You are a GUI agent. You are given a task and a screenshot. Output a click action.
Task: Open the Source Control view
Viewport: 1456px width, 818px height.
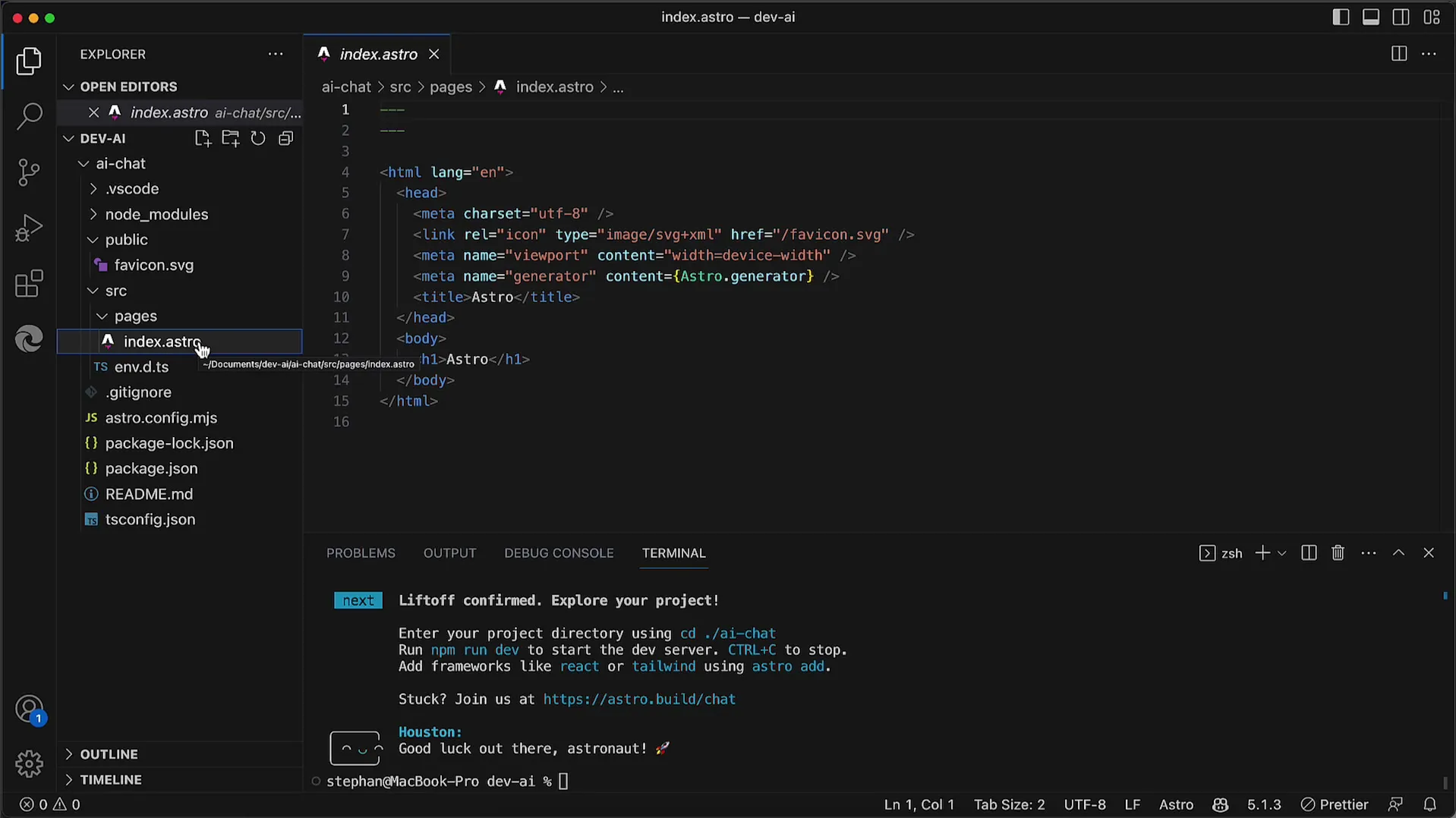click(x=29, y=172)
